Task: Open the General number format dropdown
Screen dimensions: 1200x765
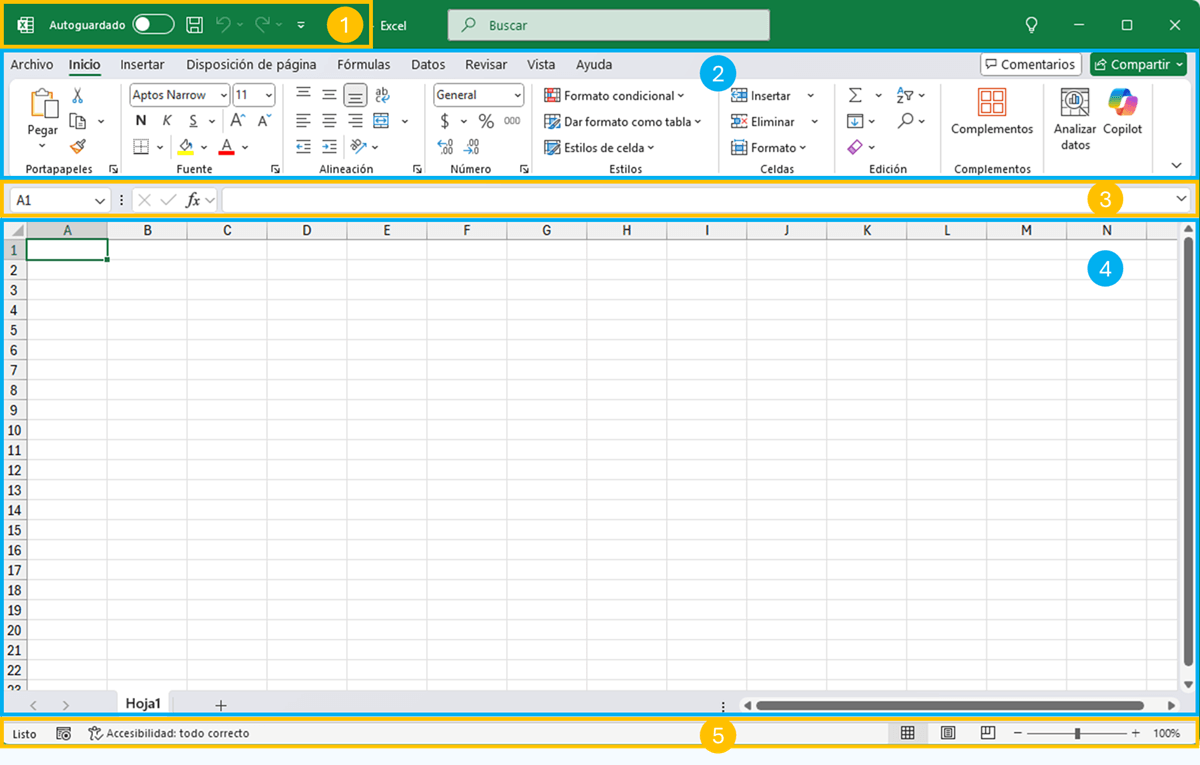Action: (517, 96)
